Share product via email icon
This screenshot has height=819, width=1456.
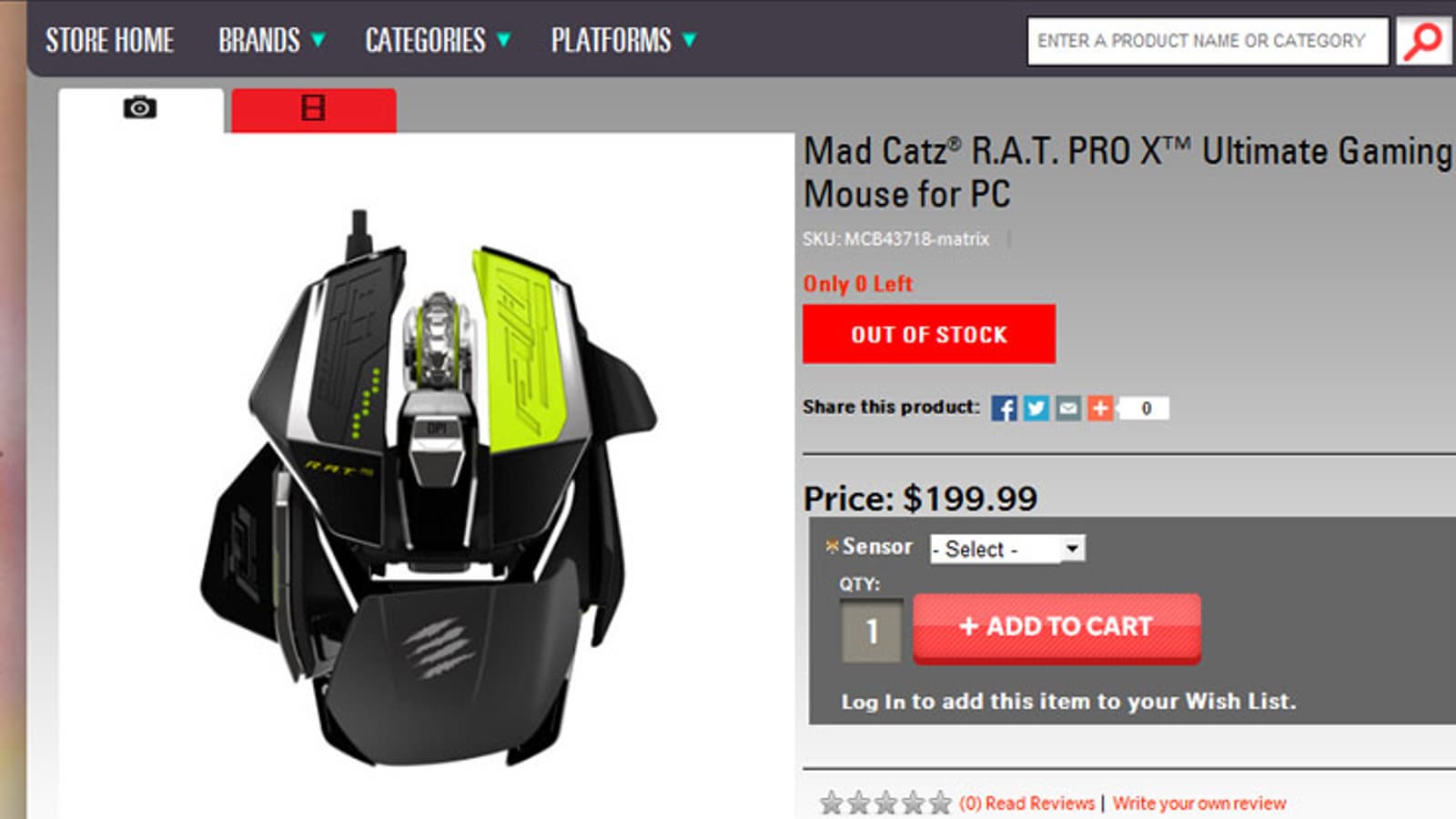tap(1067, 408)
